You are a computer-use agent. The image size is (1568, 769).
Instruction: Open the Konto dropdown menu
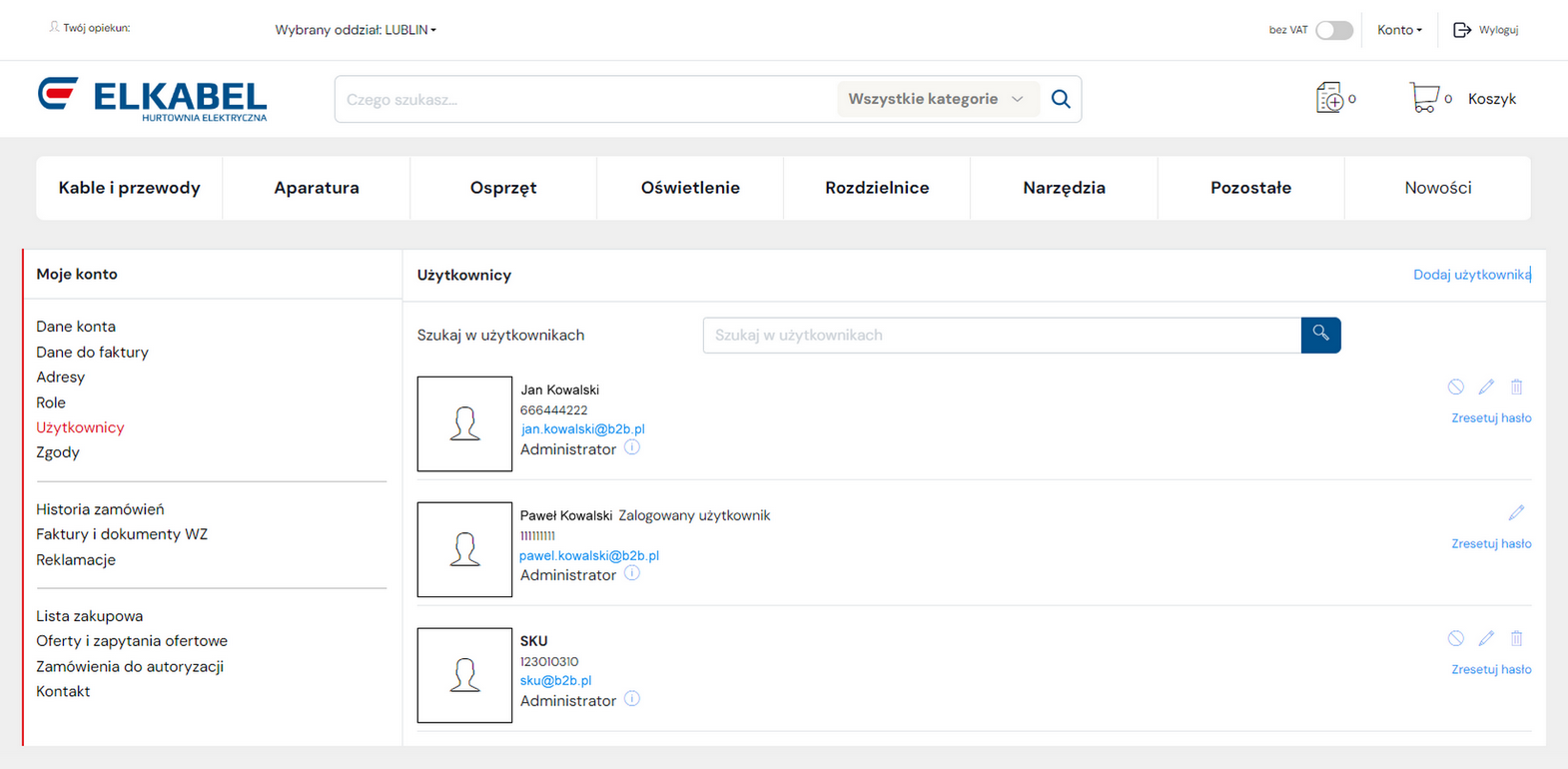click(x=1399, y=30)
